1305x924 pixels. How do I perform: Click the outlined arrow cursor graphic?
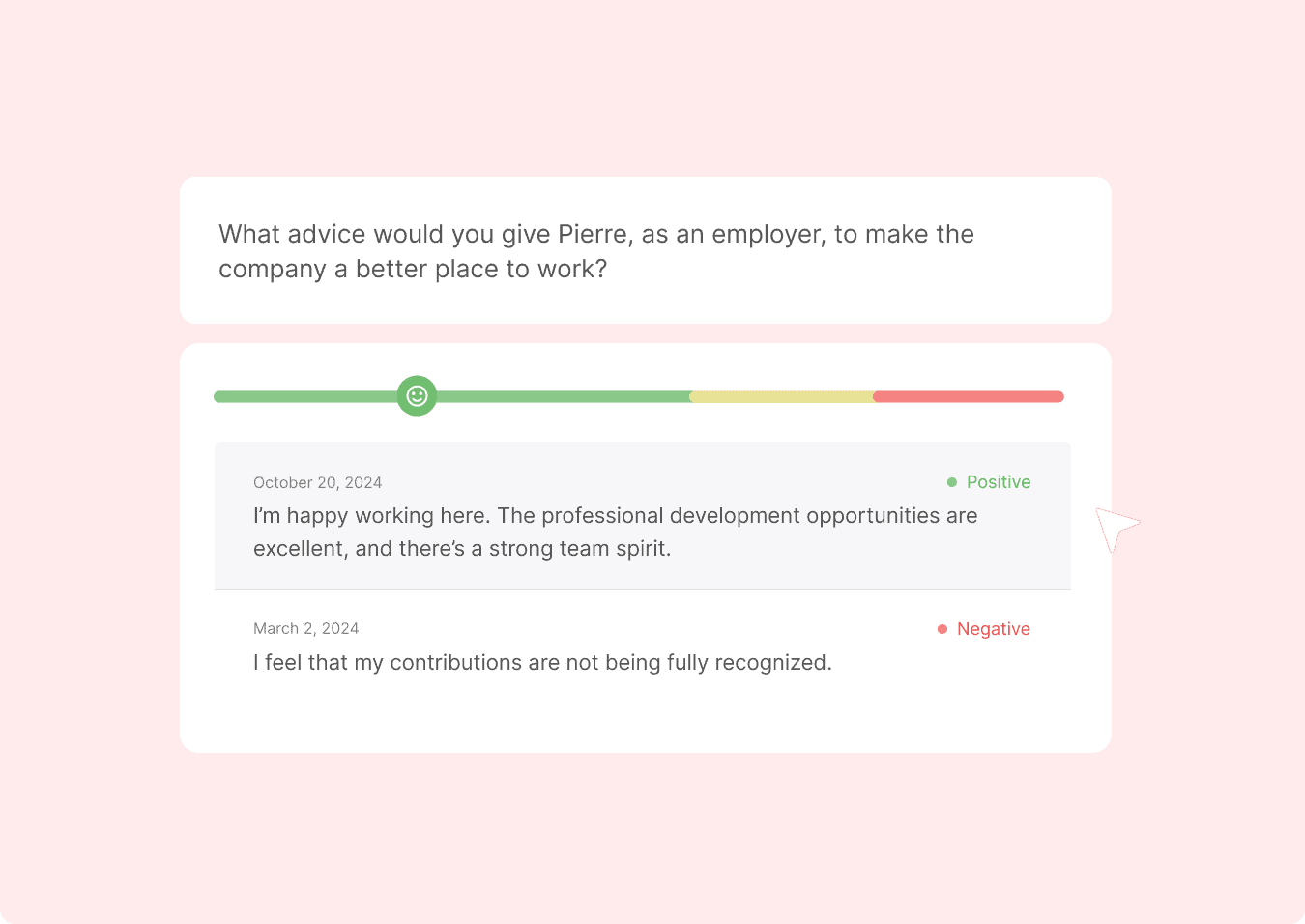tap(1116, 527)
